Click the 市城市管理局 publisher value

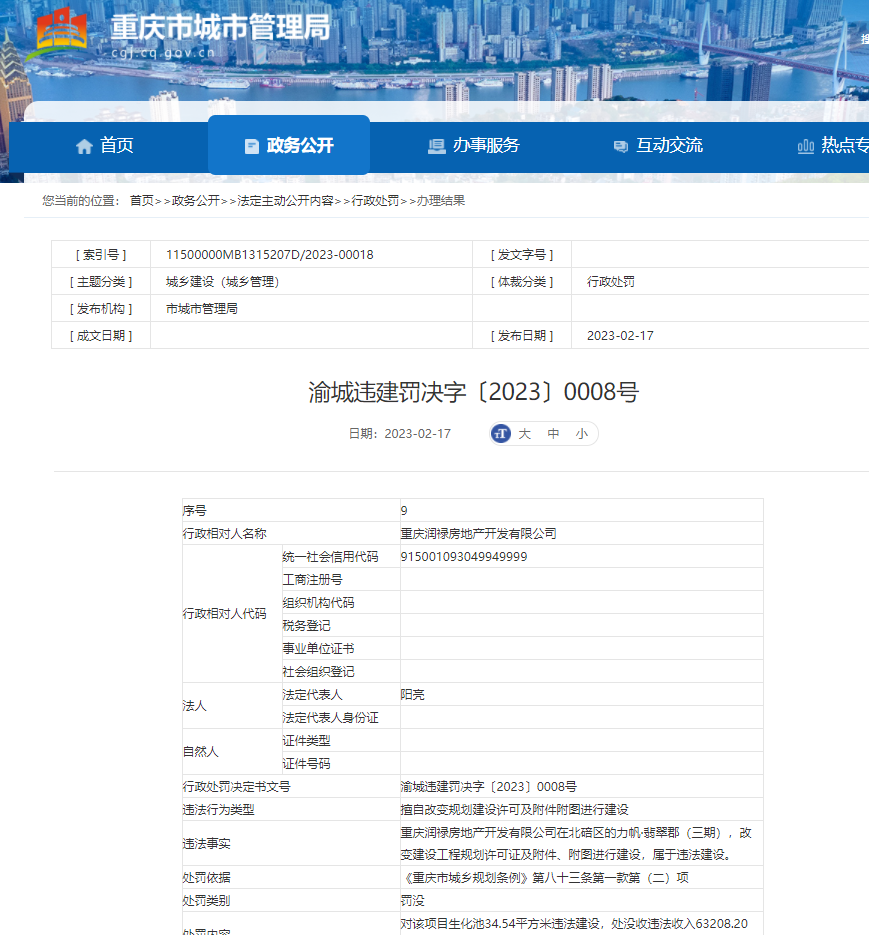202,309
